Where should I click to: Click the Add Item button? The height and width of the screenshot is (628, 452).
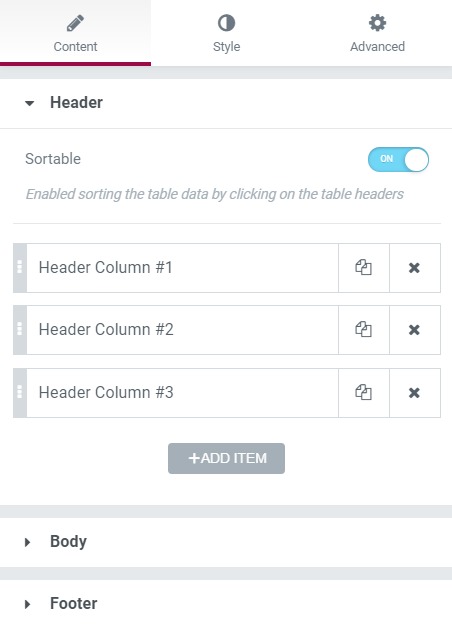pyautogui.click(x=226, y=458)
